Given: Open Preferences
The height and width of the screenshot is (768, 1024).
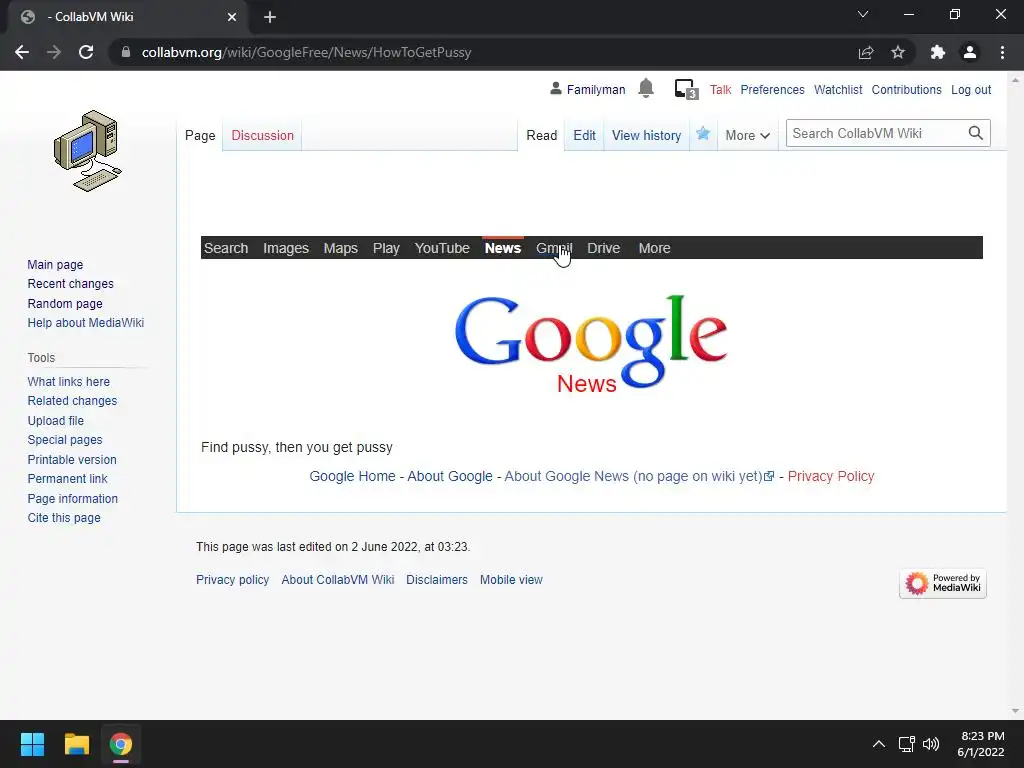Looking at the screenshot, I should tap(773, 89).
